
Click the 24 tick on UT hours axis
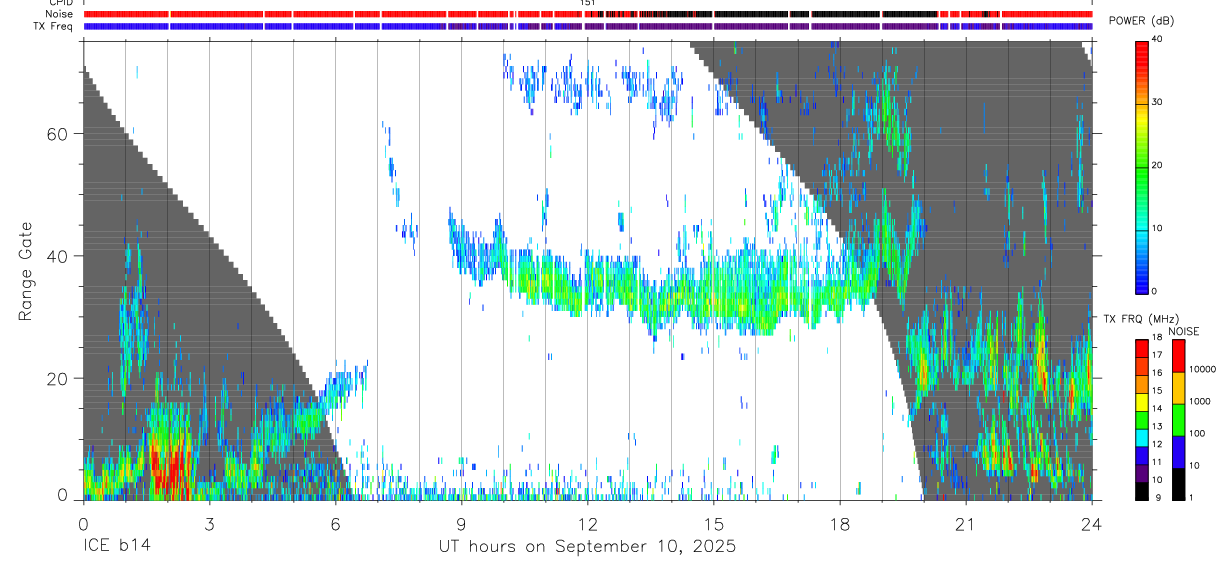pos(1092,524)
